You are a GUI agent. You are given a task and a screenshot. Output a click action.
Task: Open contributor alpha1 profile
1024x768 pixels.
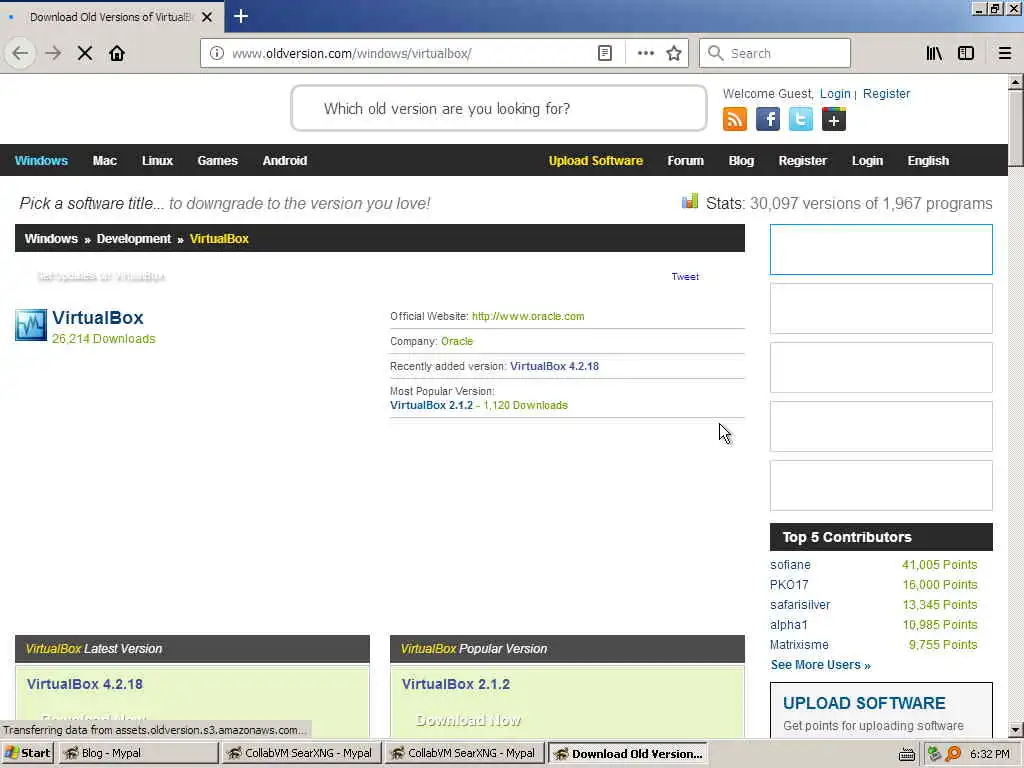click(x=789, y=625)
